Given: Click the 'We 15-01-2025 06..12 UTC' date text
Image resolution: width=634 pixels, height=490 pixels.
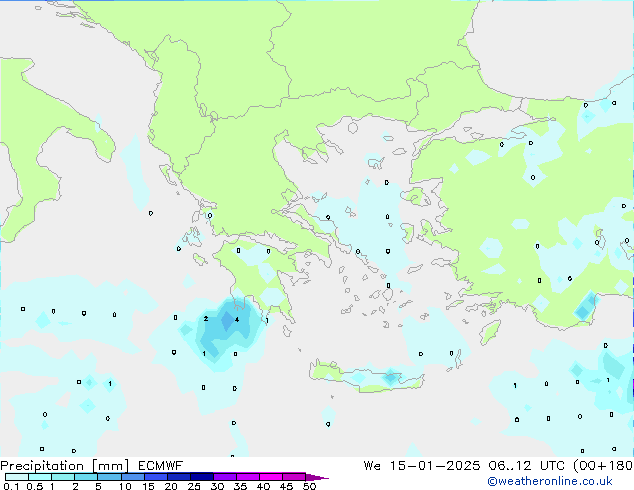Looking at the screenshot, I should pos(466,466).
